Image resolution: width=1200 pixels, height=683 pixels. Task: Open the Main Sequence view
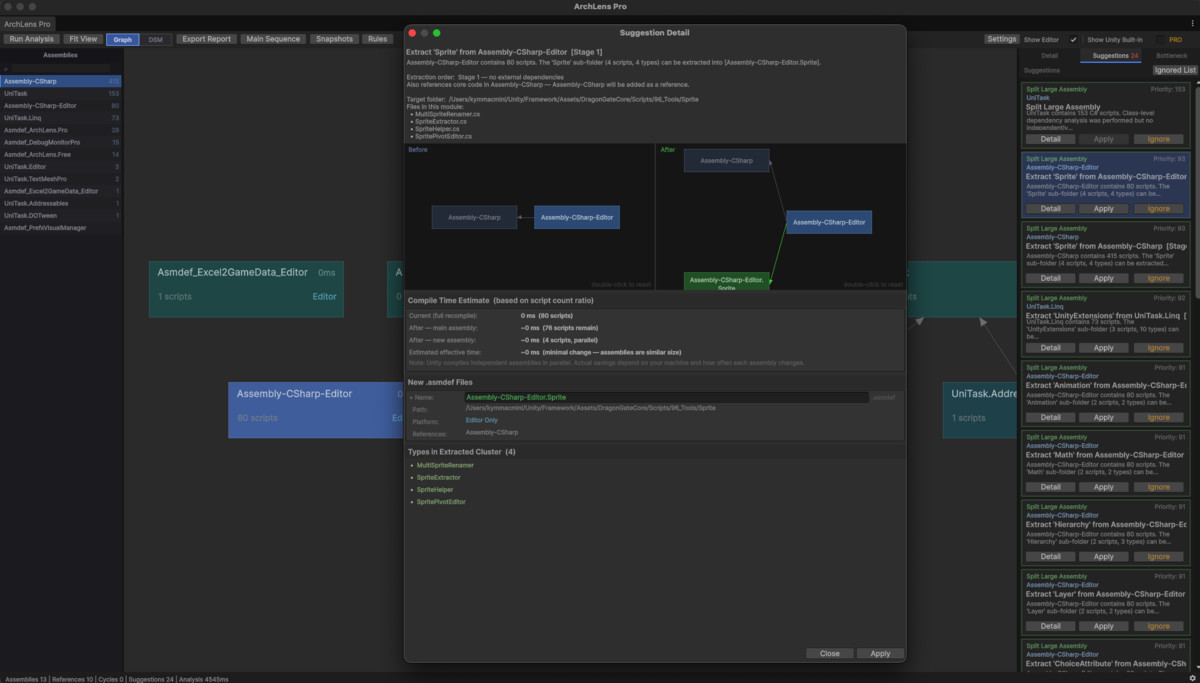pos(273,39)
